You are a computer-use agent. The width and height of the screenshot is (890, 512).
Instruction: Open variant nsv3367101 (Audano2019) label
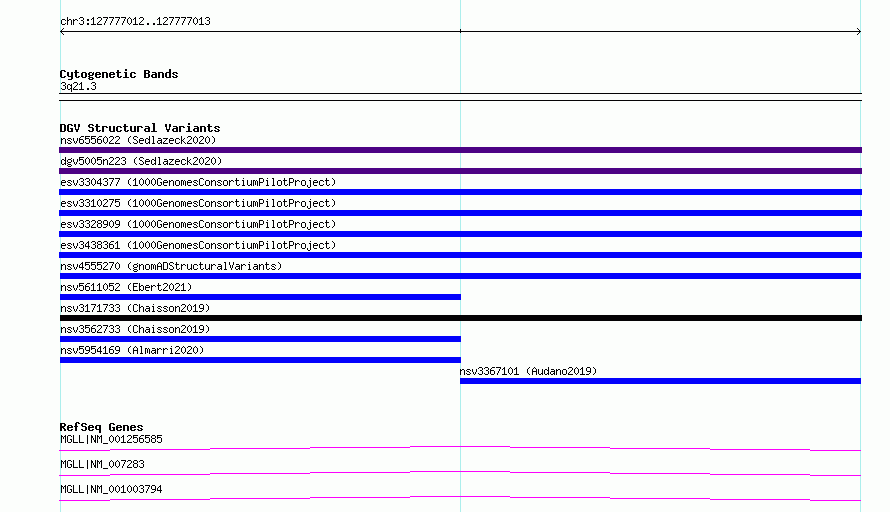528,371
